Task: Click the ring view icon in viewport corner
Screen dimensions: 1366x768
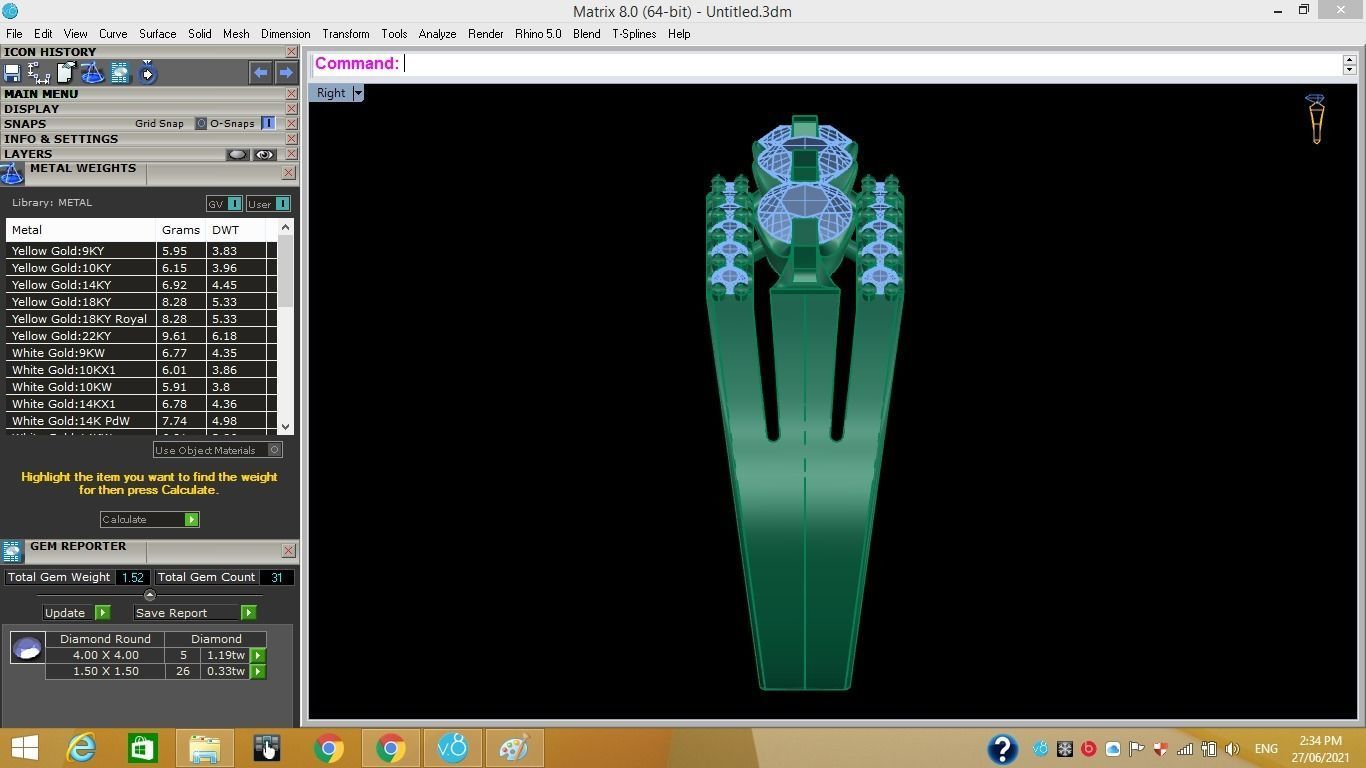Action: coord(1316,119)
